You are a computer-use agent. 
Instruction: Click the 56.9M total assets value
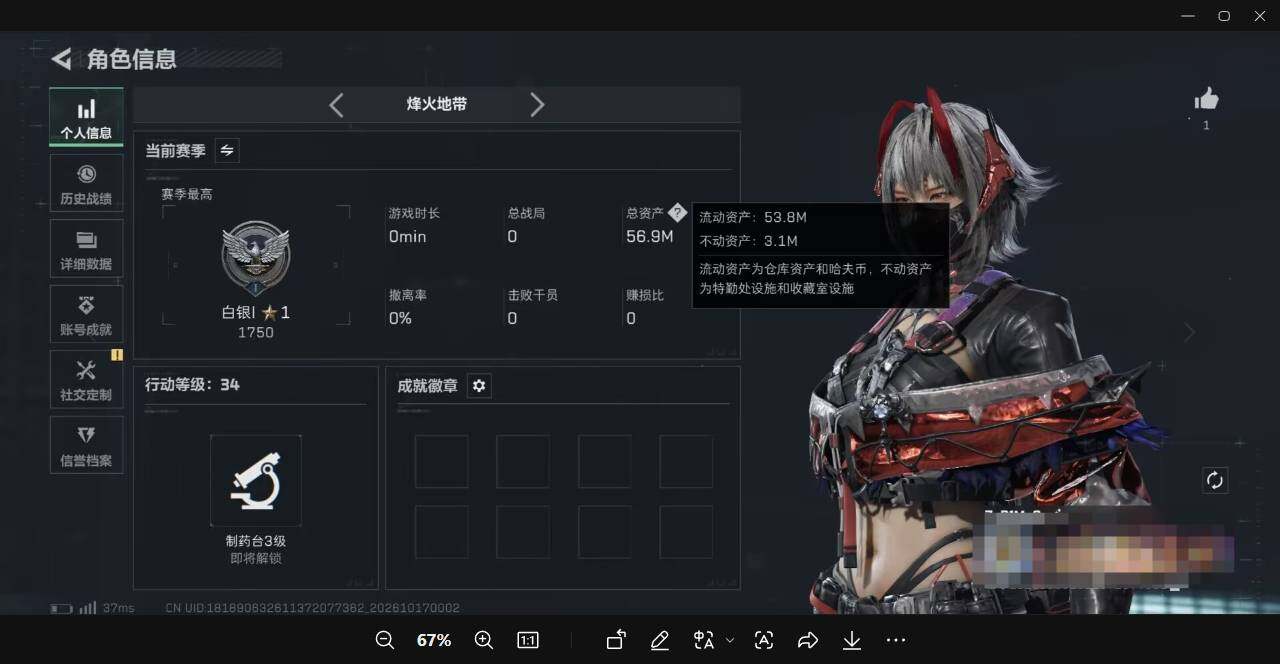click(x=650, y=237)
